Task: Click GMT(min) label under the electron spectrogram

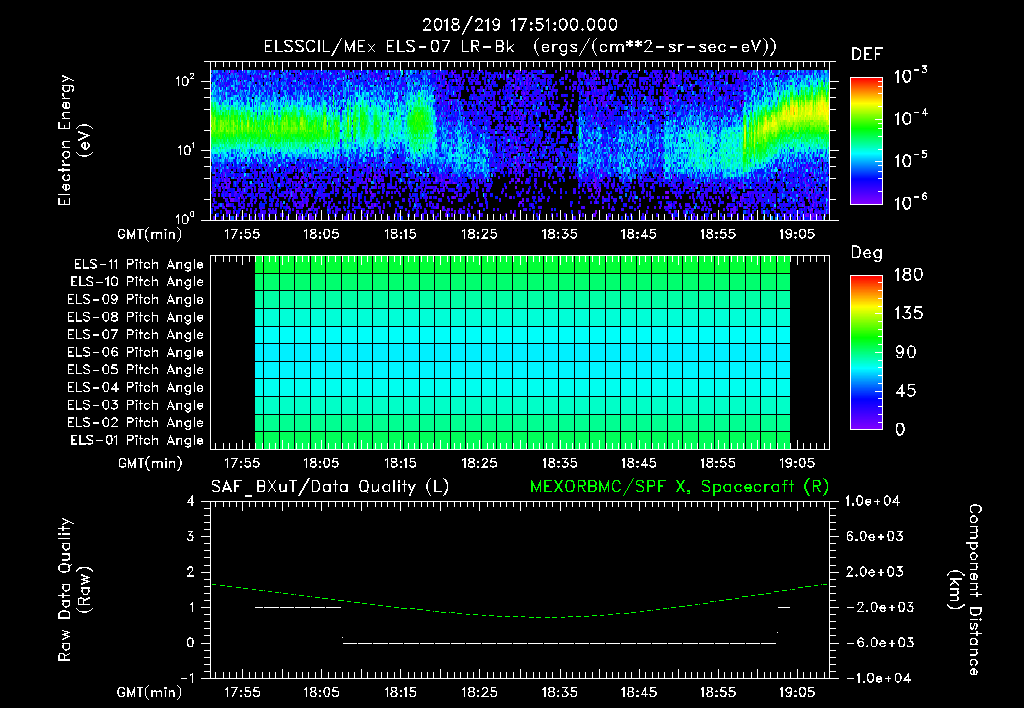Action: [x=150, y=234]
